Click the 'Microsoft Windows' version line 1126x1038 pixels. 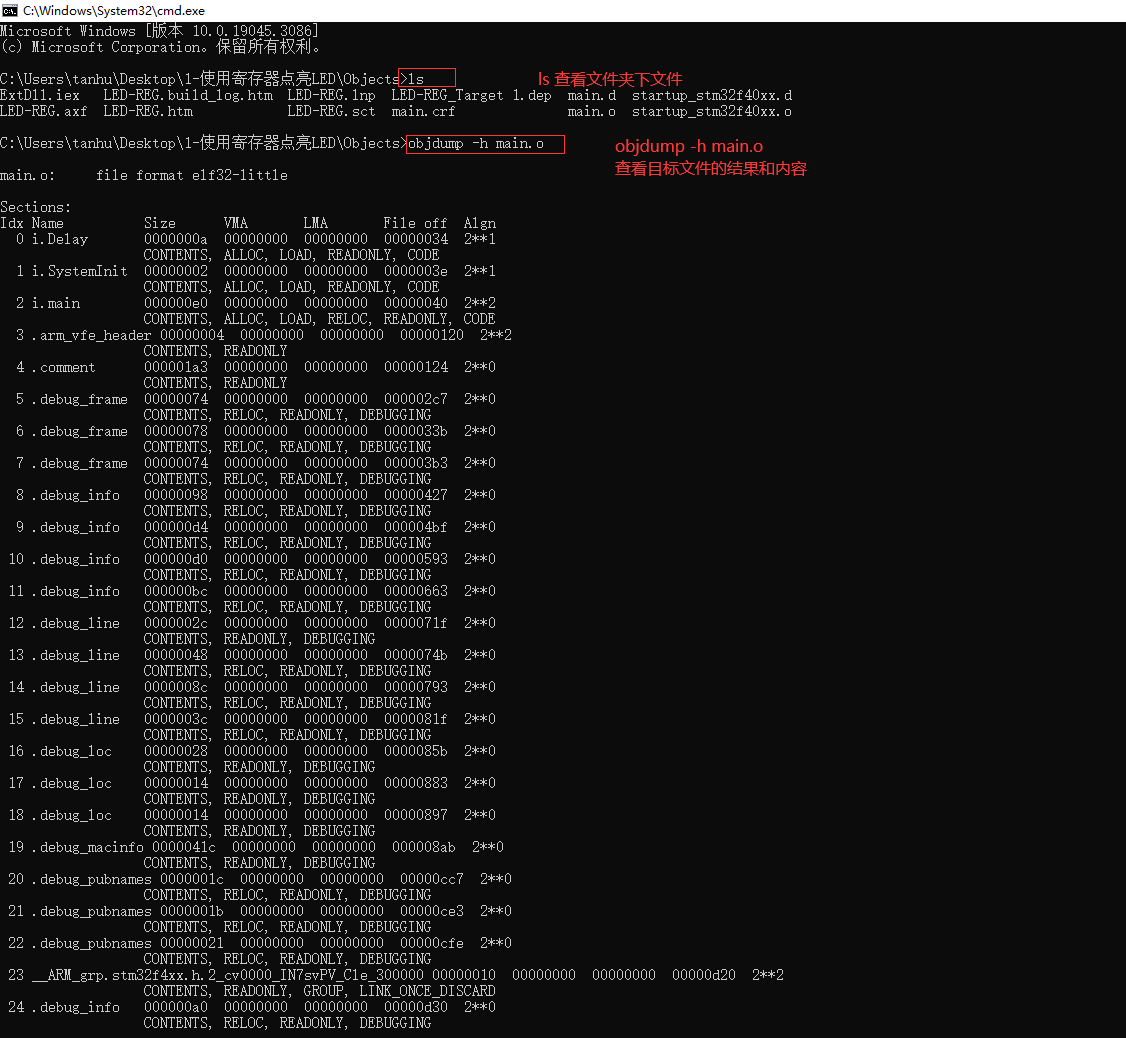pos(159,32)
